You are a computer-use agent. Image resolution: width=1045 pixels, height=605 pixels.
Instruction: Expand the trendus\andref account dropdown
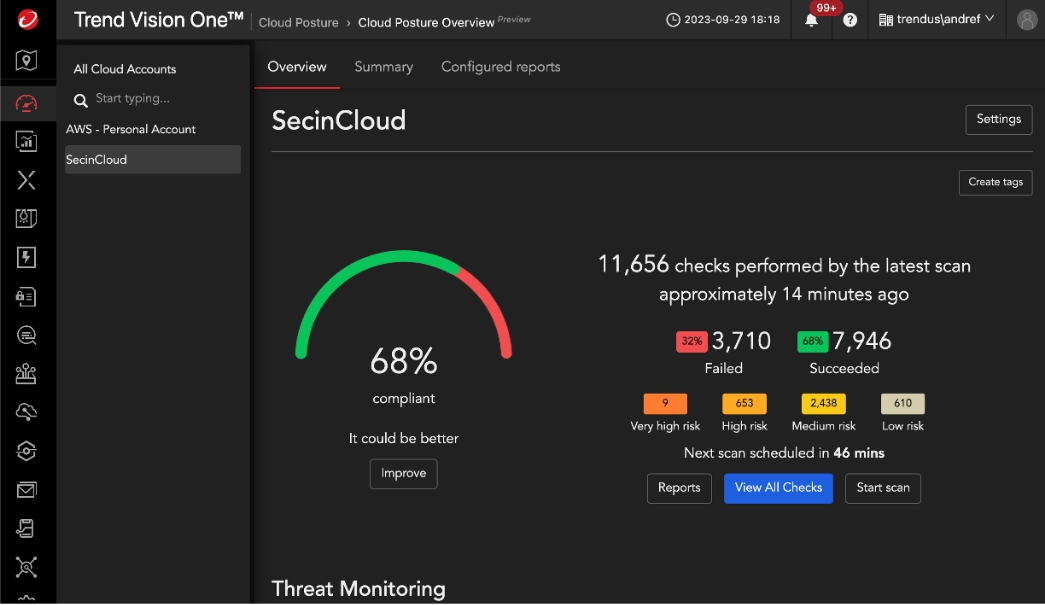click(x=936, y=19)
